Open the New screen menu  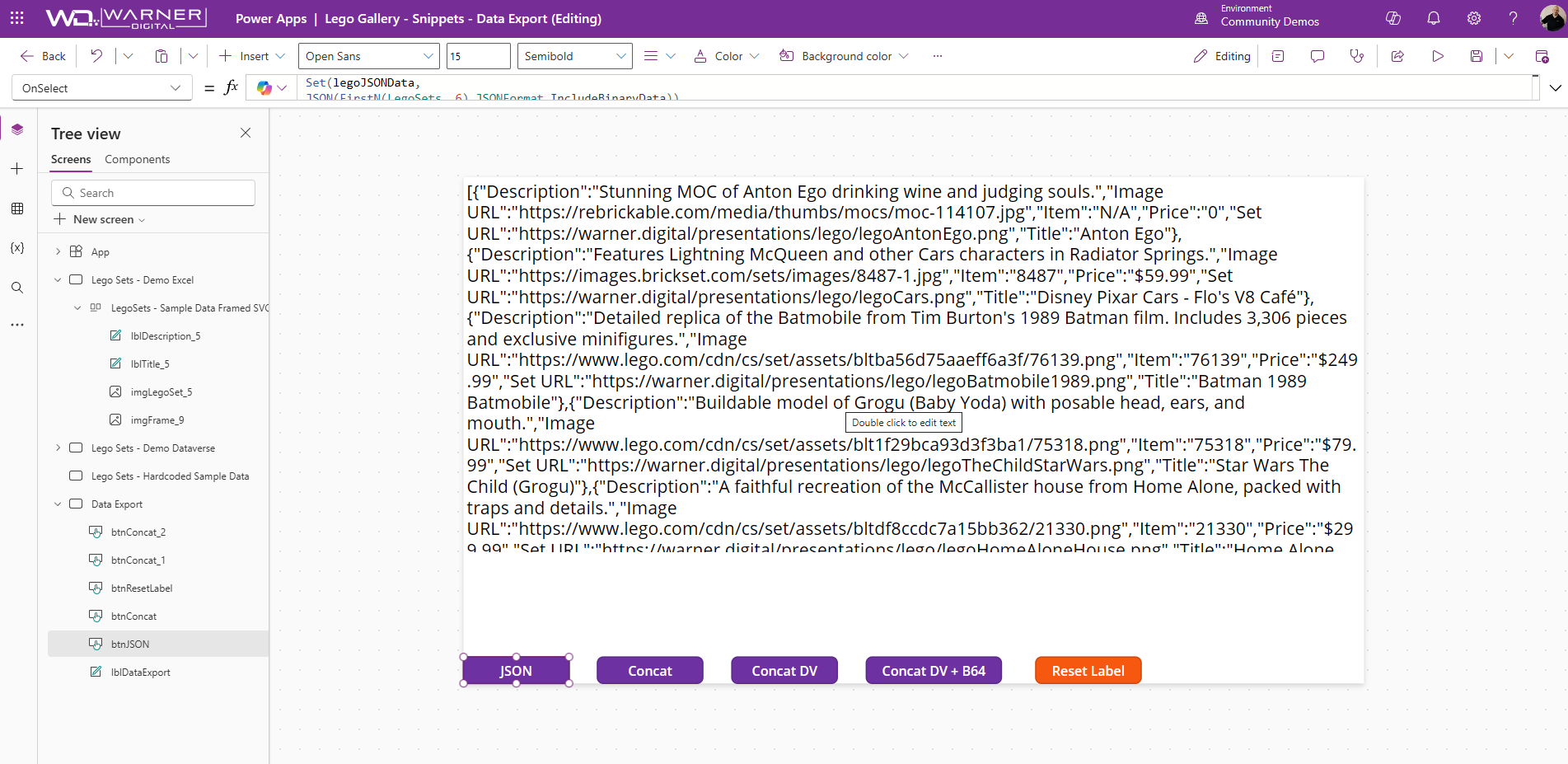tap(100, 219)
